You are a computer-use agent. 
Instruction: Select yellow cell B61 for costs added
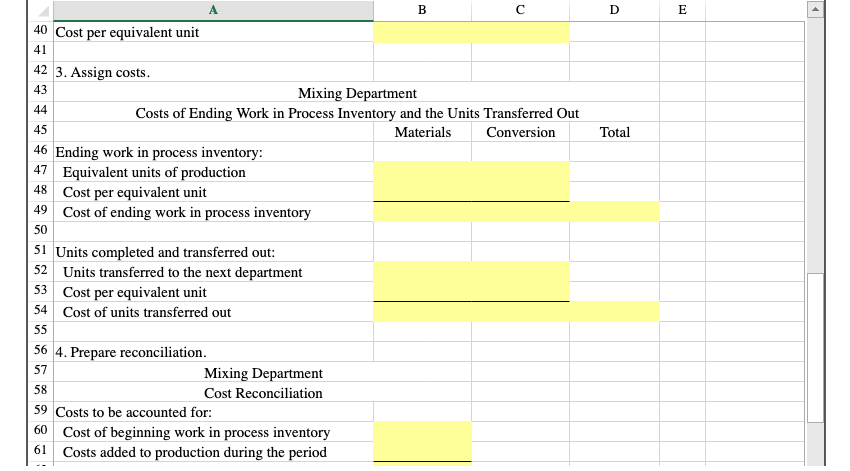point(422,451)
